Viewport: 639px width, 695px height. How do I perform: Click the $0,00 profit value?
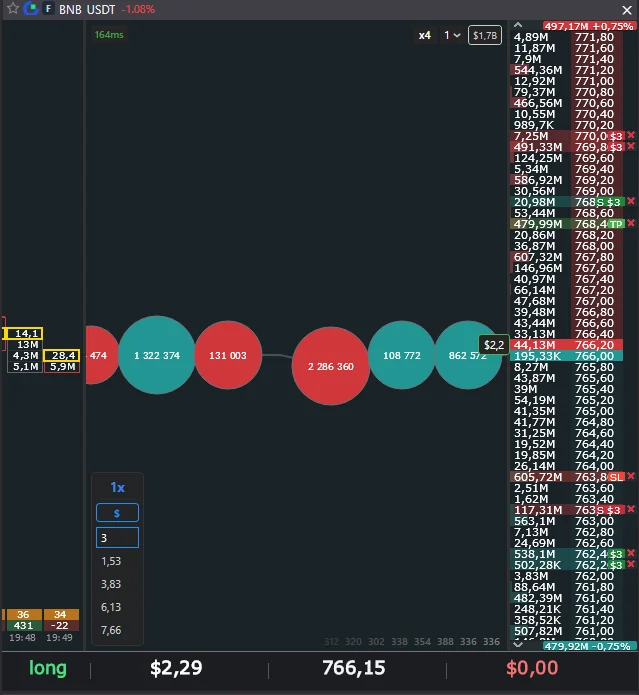point(532,668)
